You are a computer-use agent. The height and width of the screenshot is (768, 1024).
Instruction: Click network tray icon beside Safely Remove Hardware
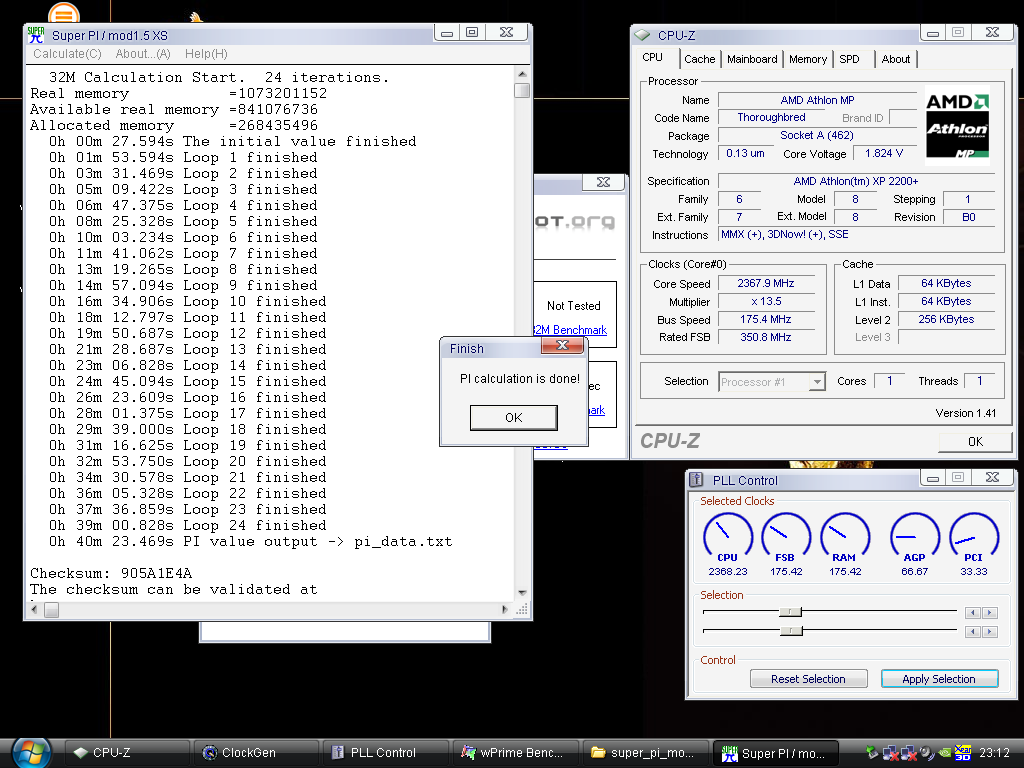890,753
